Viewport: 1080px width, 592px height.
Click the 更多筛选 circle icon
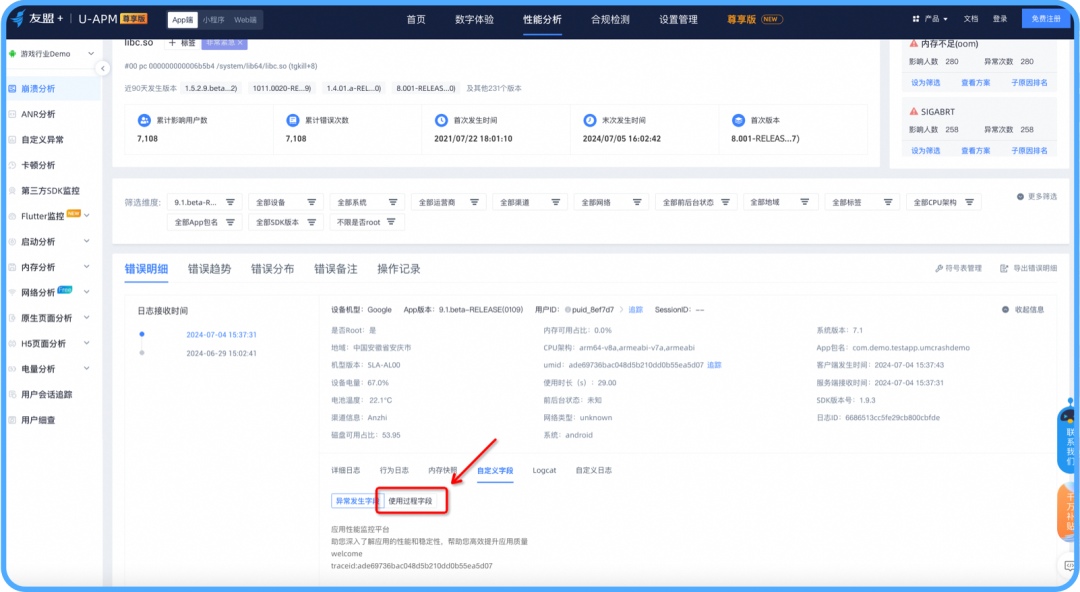(1020, 197)
